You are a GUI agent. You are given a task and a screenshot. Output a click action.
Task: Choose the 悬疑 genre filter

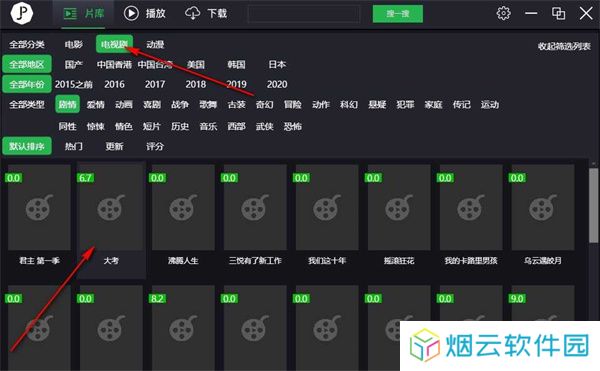(x=377, y=104)
